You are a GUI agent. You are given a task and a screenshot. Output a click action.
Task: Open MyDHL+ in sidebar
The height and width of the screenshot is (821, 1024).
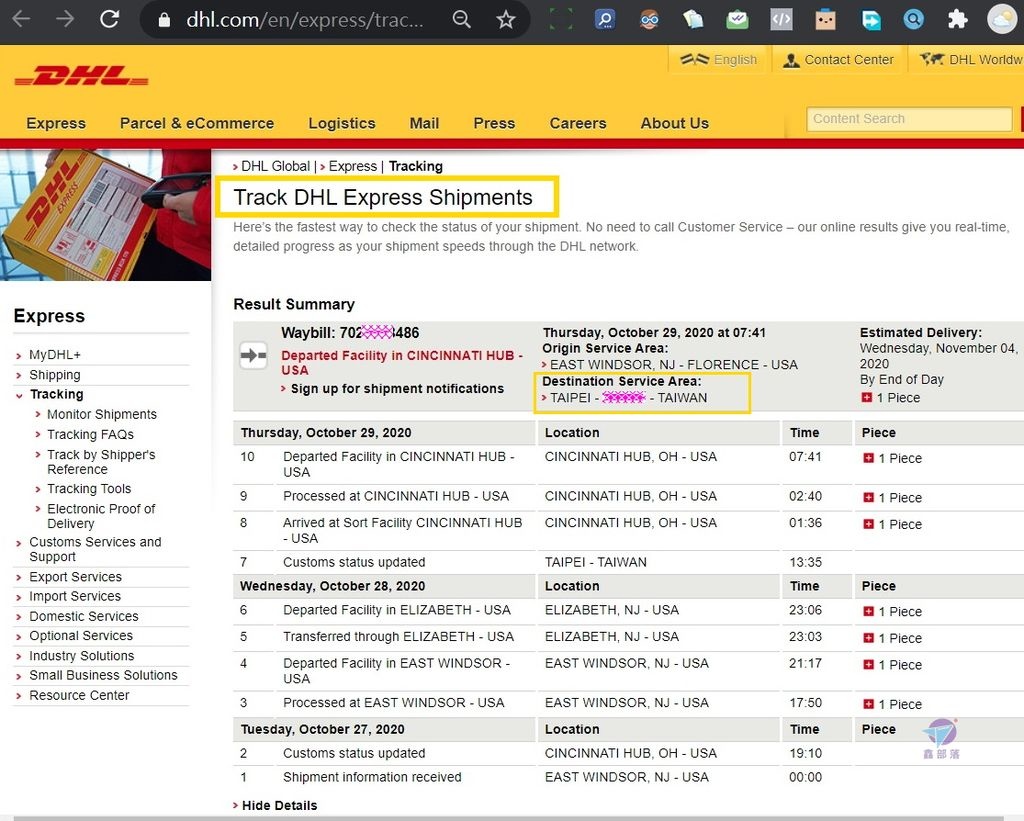[x=55, y=355]
